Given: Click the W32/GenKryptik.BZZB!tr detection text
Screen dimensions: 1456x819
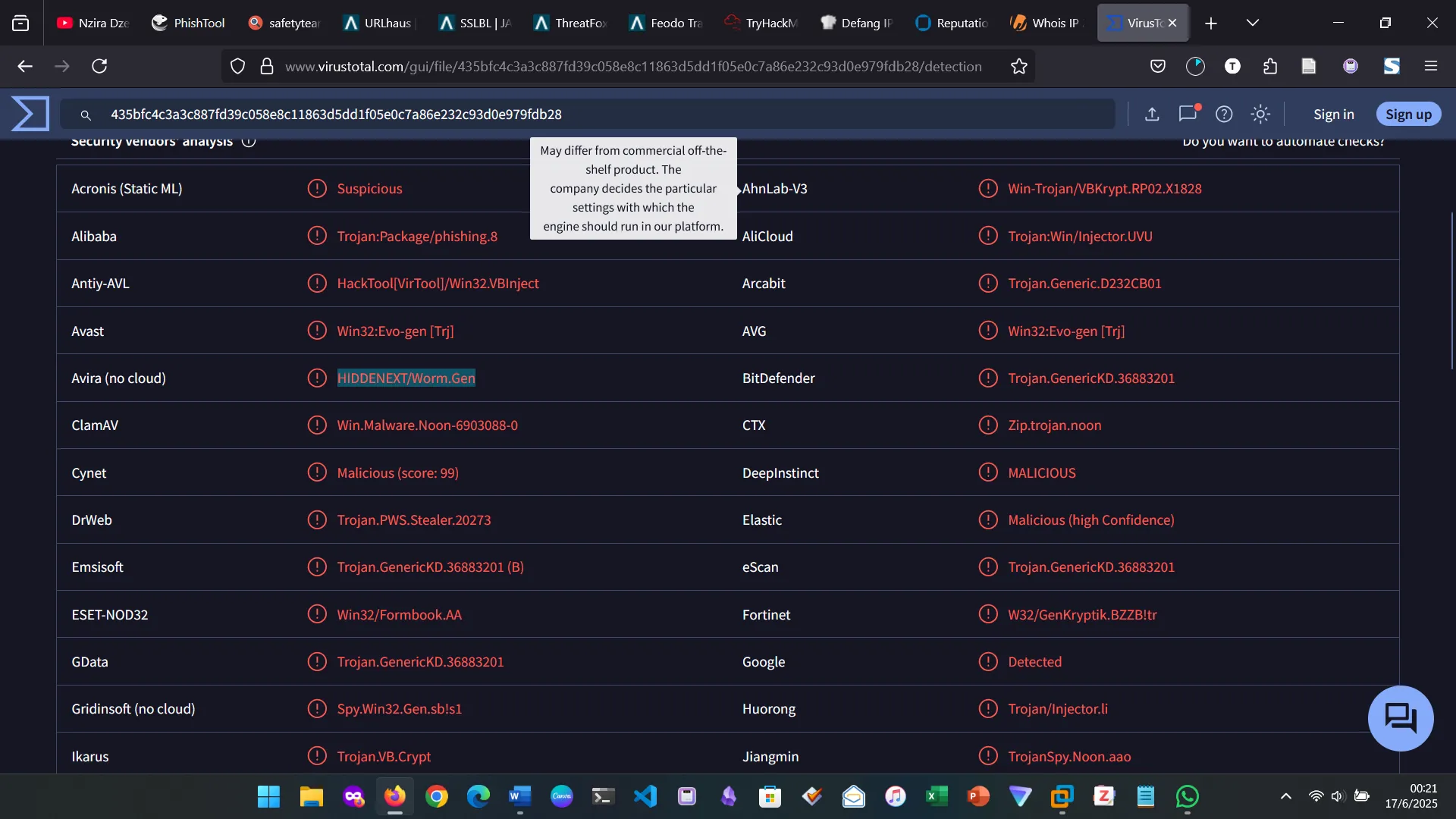Looking at the screenshot, I should tap(1082, 614).
